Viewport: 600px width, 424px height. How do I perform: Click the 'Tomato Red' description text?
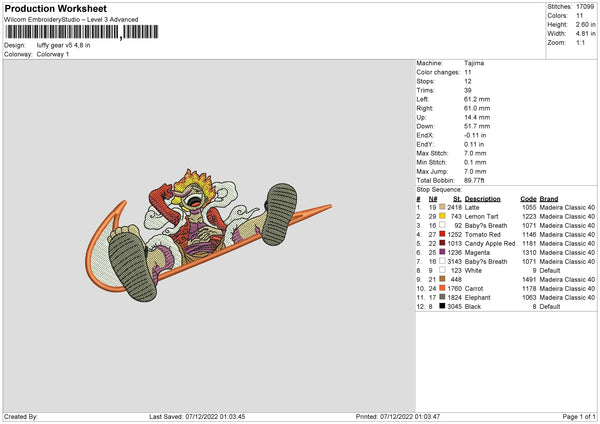tap(483, 235)
